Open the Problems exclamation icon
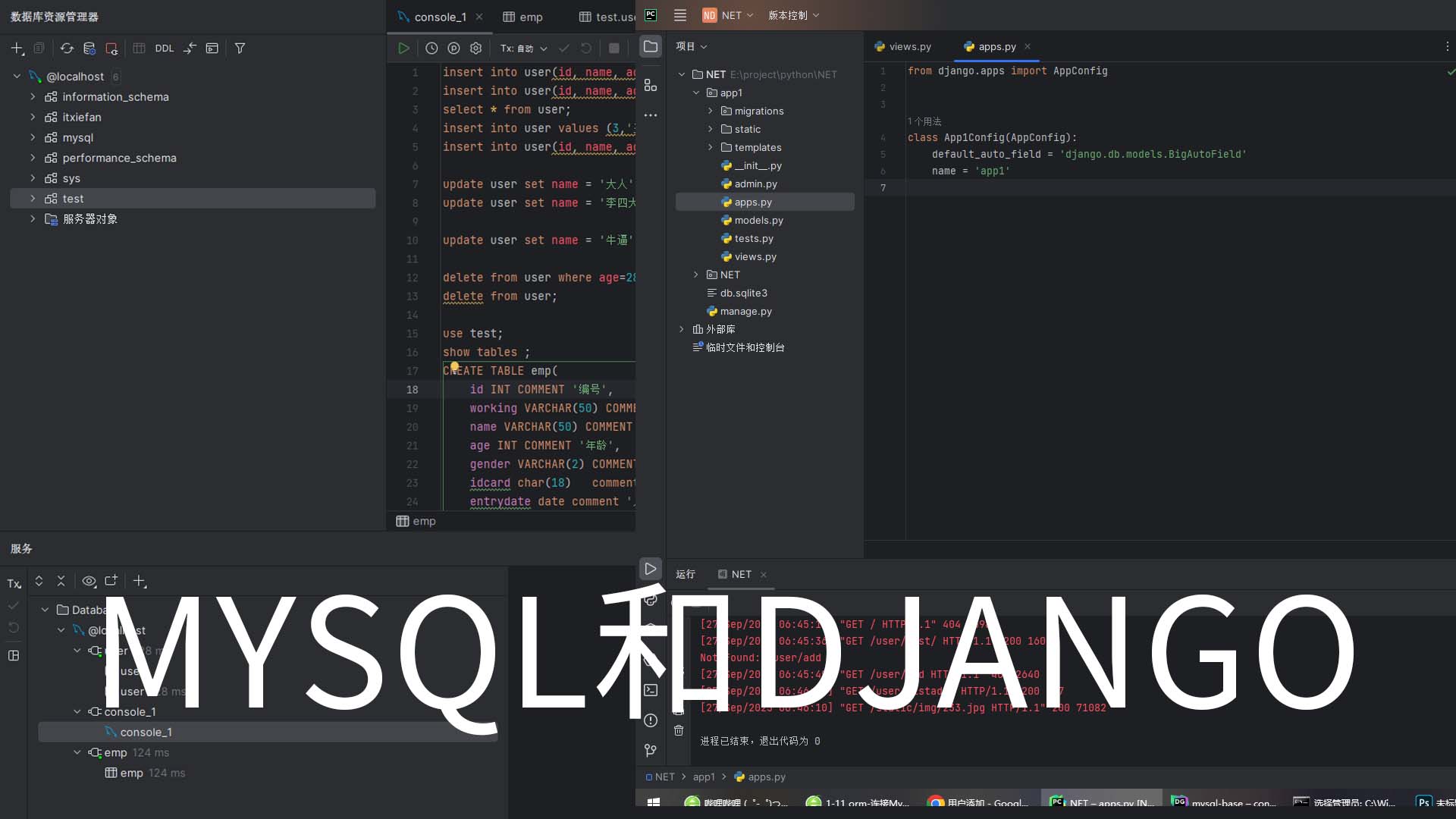 pos(651,721)
